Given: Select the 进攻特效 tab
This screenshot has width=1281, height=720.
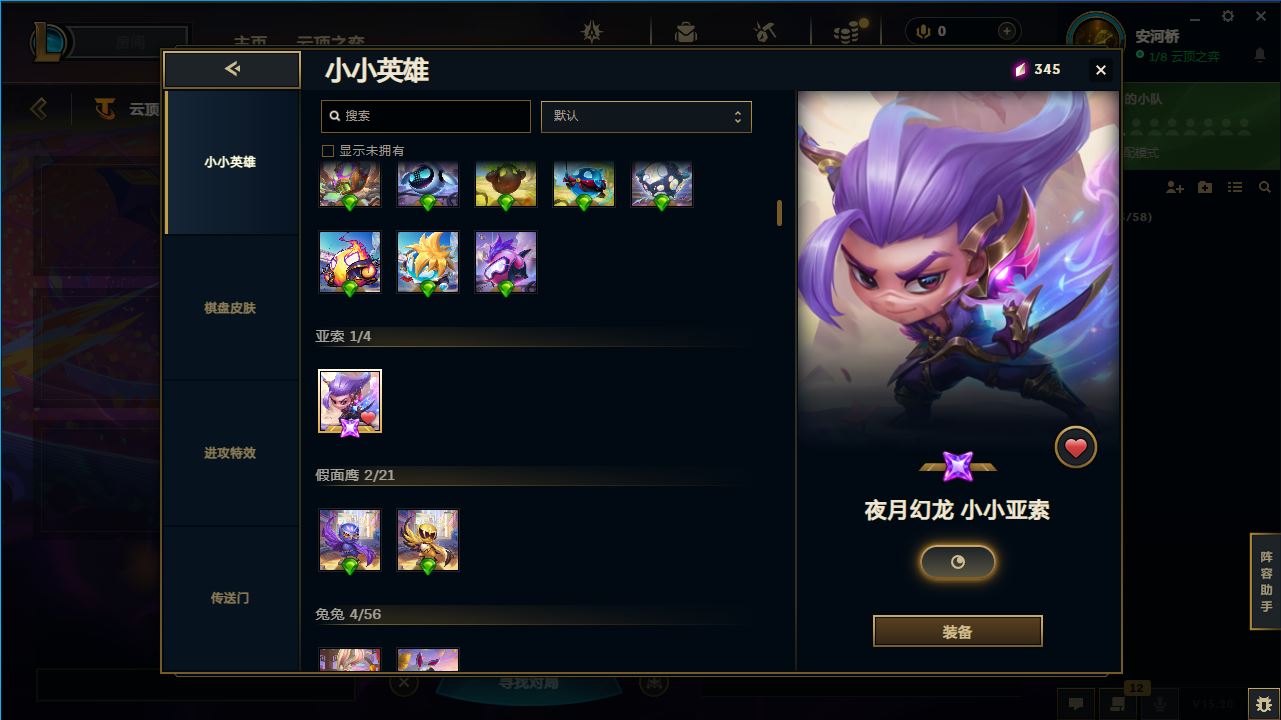Looking at the screenshot, I should (x=230, y=453).
